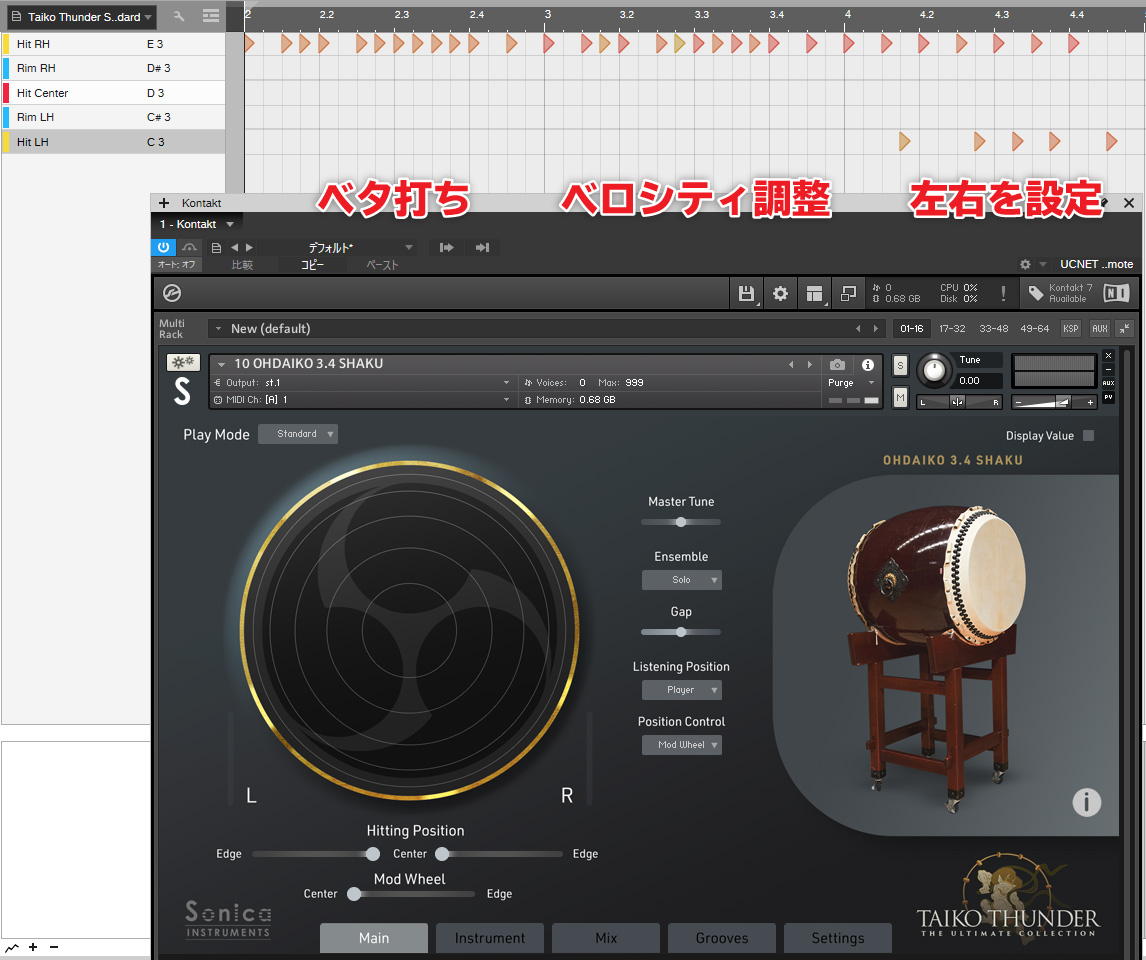Open the Listening Position Player dropdown
The height and width of the screenshot is (960, 1146).
point(681,690)
